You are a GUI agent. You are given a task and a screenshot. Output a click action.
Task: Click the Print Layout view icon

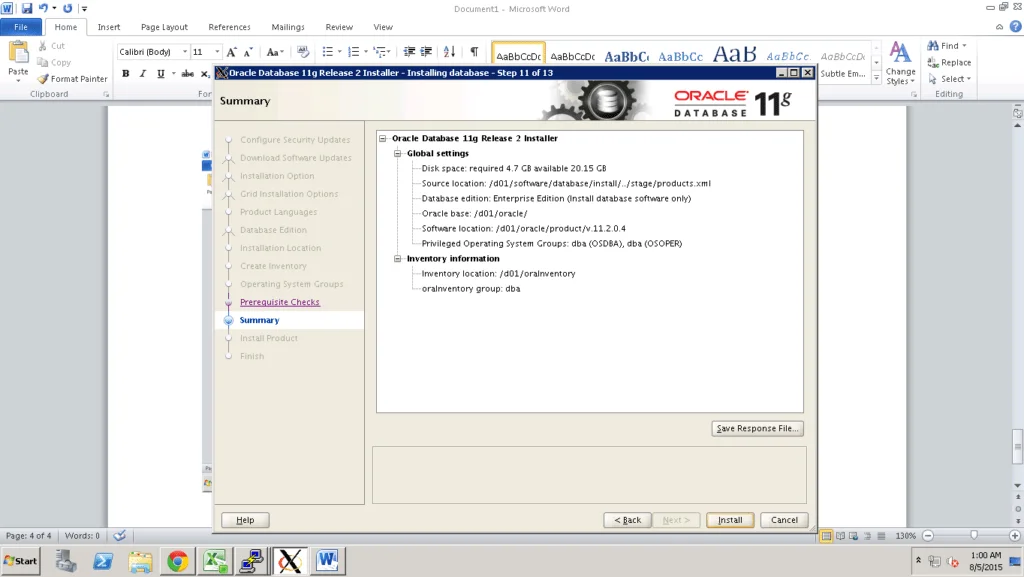(826, 536)
